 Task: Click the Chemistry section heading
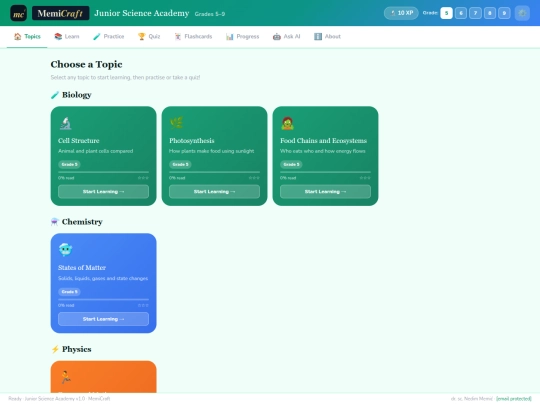[82, 222]
